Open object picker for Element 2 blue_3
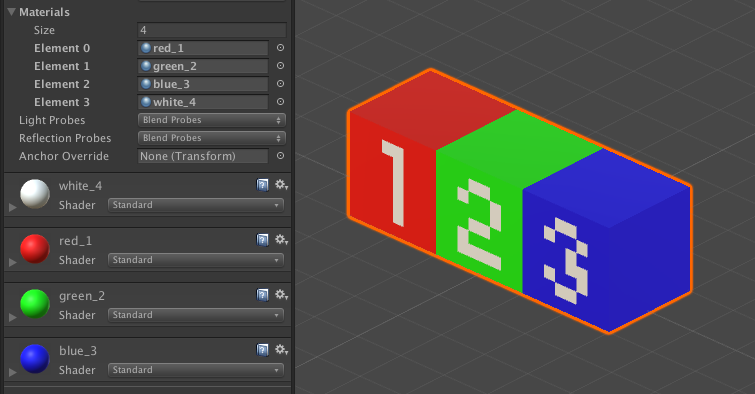Viewport: 755px width, 394px height. coord(280,84)
